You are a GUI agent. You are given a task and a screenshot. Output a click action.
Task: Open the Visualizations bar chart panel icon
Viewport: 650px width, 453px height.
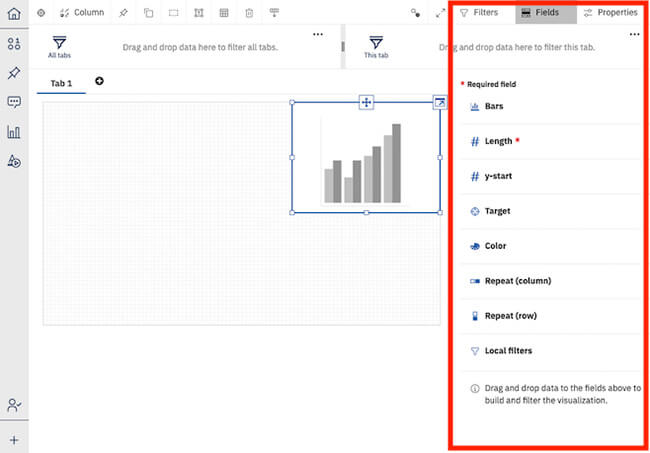tap(14, 132)
